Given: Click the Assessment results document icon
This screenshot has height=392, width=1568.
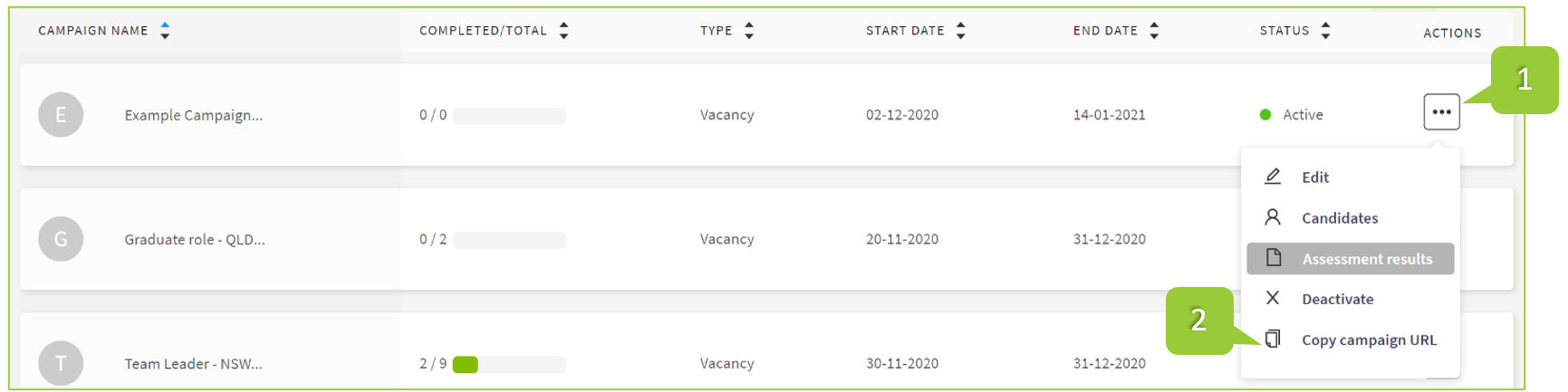Looking at the screenshot, I should pyautogui.click(x=1273, y=258).
